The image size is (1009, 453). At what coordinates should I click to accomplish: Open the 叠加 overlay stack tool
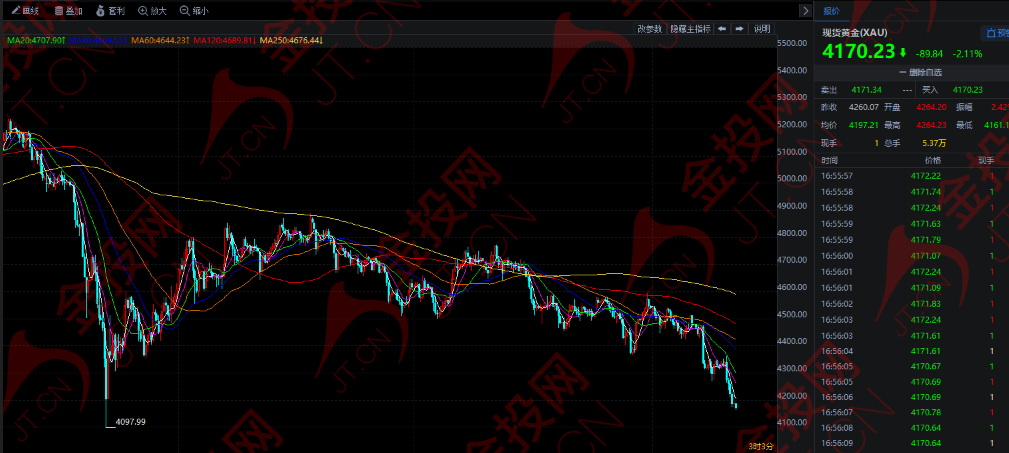(68, 10)
